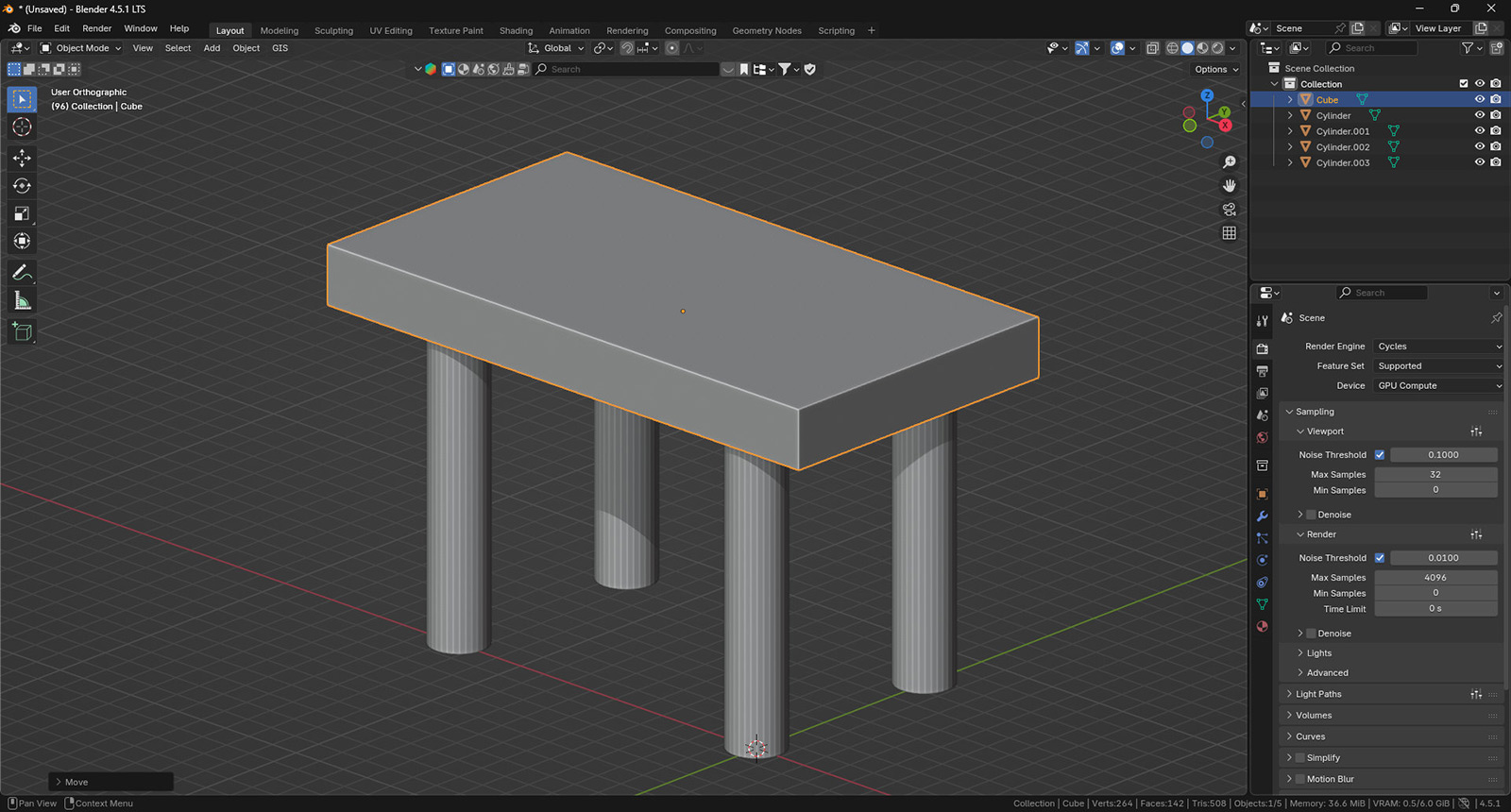The height and width of the screenshot is (812, 1511).
Task: Hide Cylinder.001 in viewport via eye
Action: coord(1480,131)
